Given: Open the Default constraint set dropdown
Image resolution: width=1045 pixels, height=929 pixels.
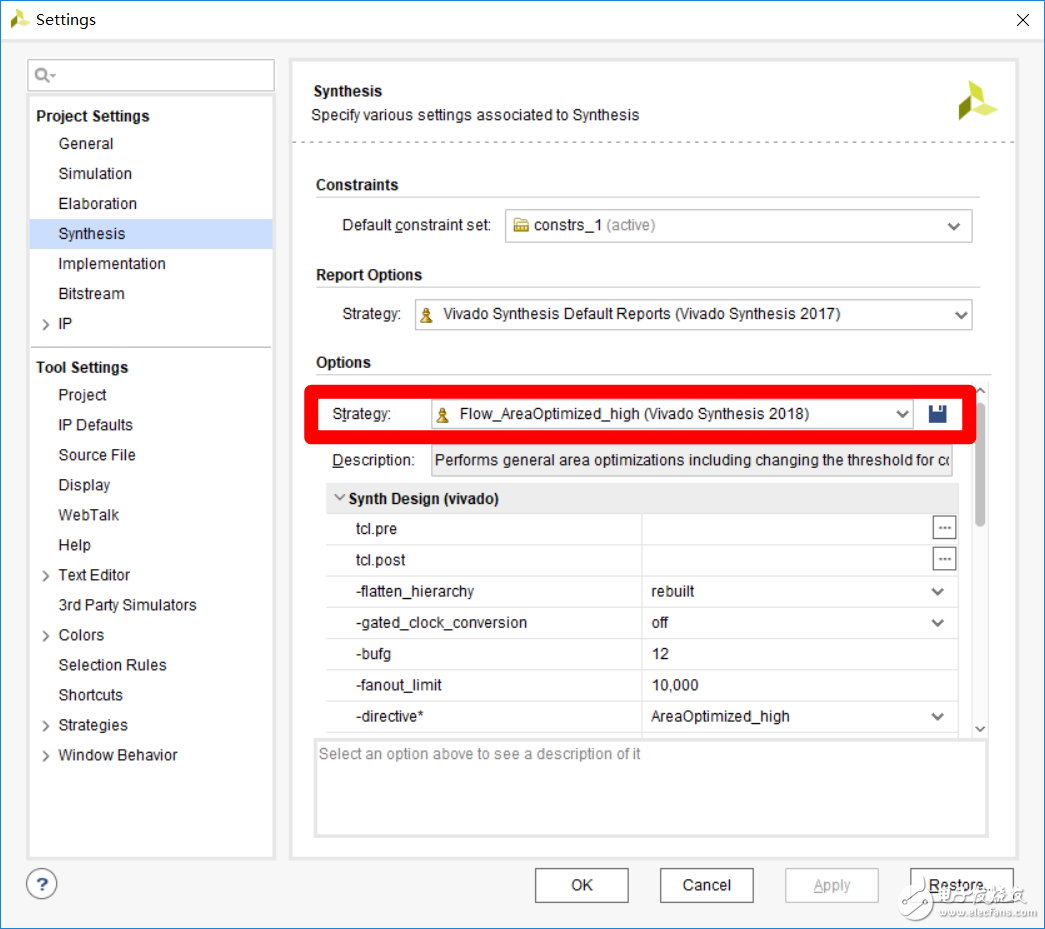Looking at the screenshot, I should pos(953,226).
